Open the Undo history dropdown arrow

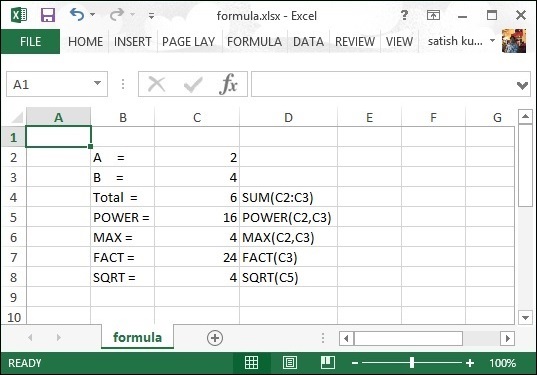[92, 15]
